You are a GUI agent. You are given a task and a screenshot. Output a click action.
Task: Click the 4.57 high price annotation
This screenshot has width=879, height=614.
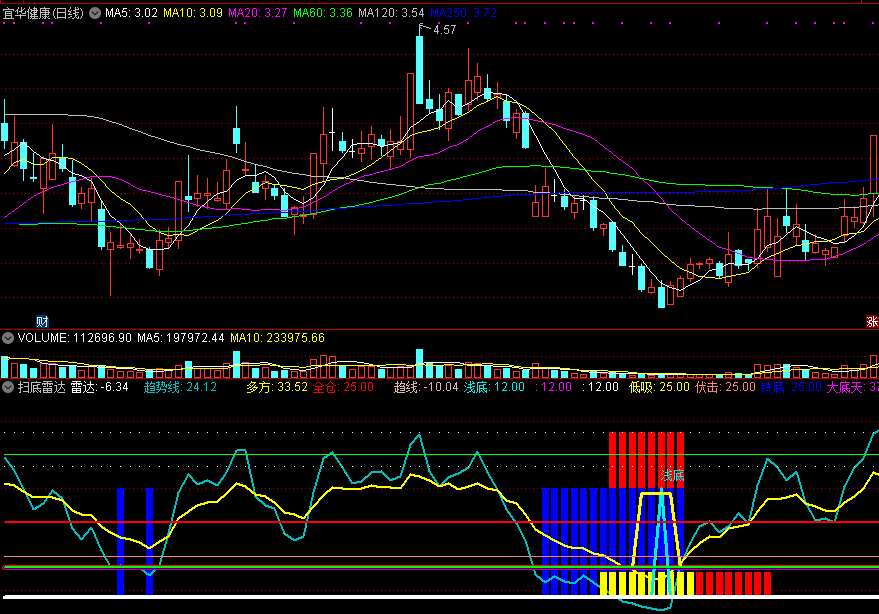tap(445, 30)
